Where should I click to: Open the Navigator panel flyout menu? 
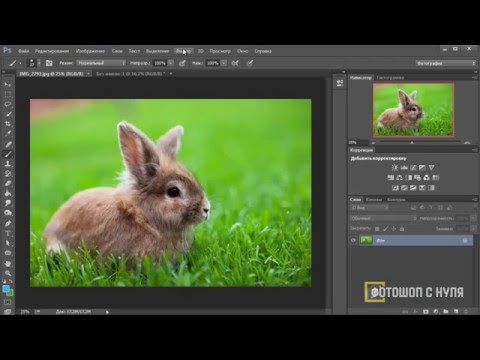tap(474, 78)
